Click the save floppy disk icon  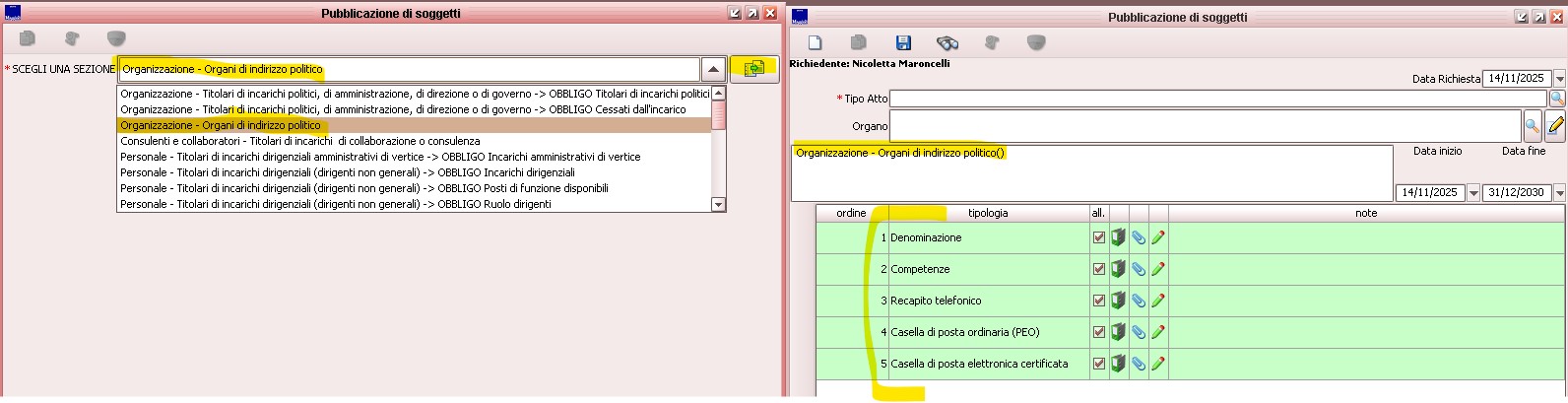tap(903, 42)
